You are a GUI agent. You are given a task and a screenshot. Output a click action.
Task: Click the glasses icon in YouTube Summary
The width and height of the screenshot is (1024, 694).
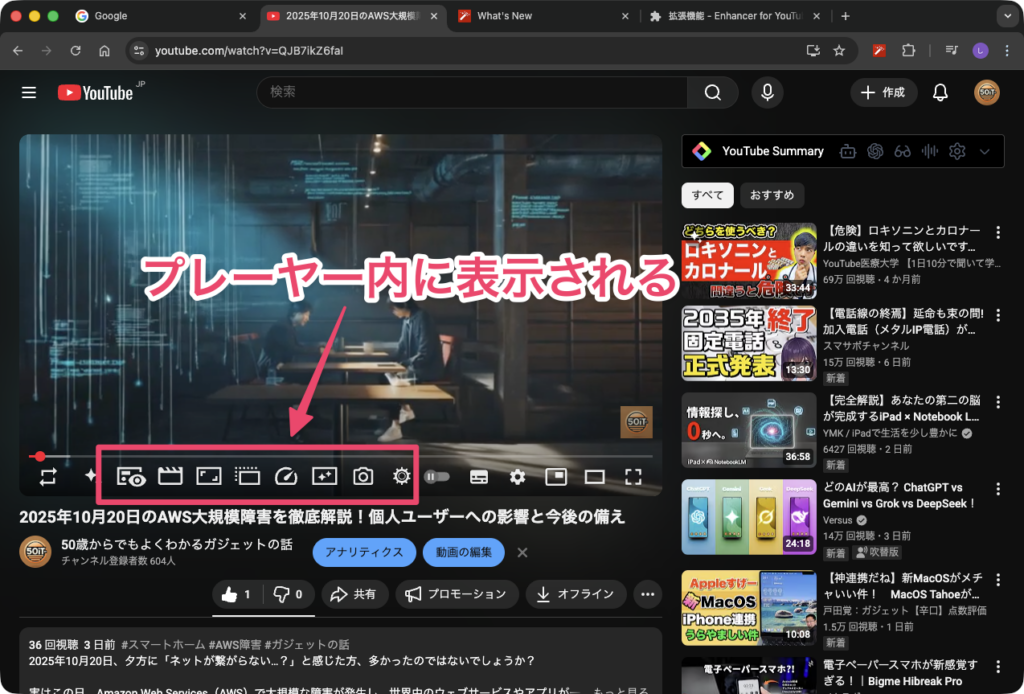pyautogui.click(x=903, y=151)
